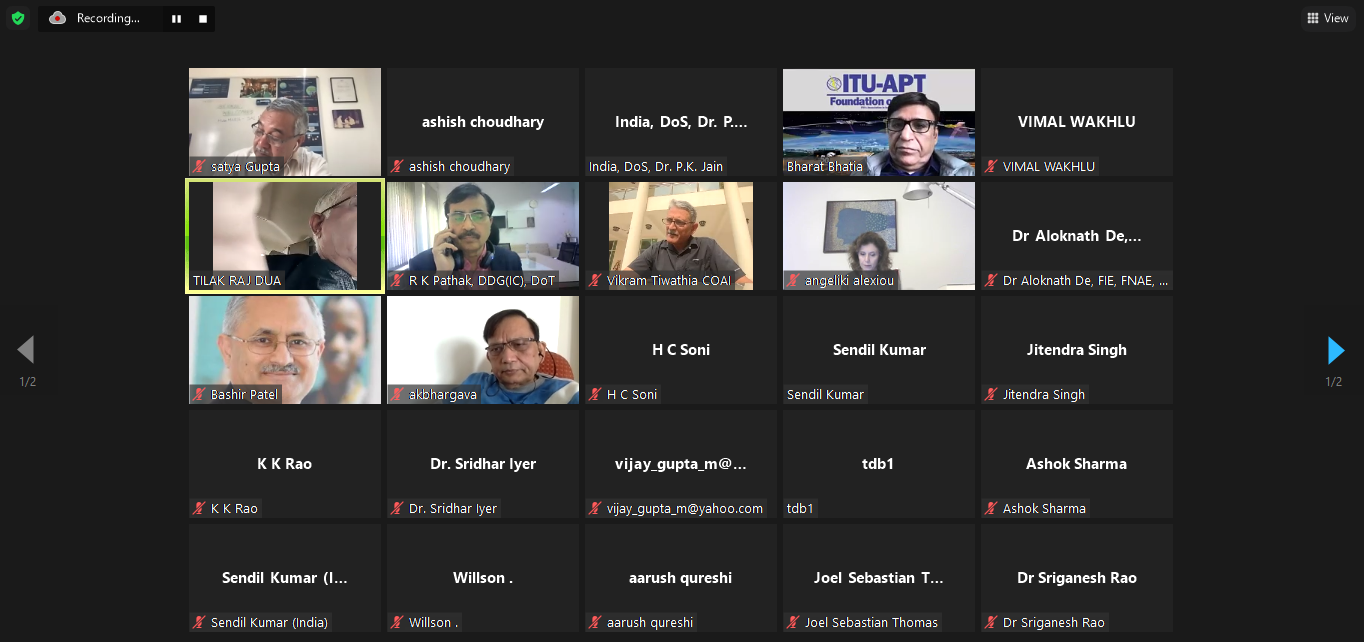Viewport: 1364px width, 642px height.
Task: Click the Recording... status label
Action: pos(108,18)
